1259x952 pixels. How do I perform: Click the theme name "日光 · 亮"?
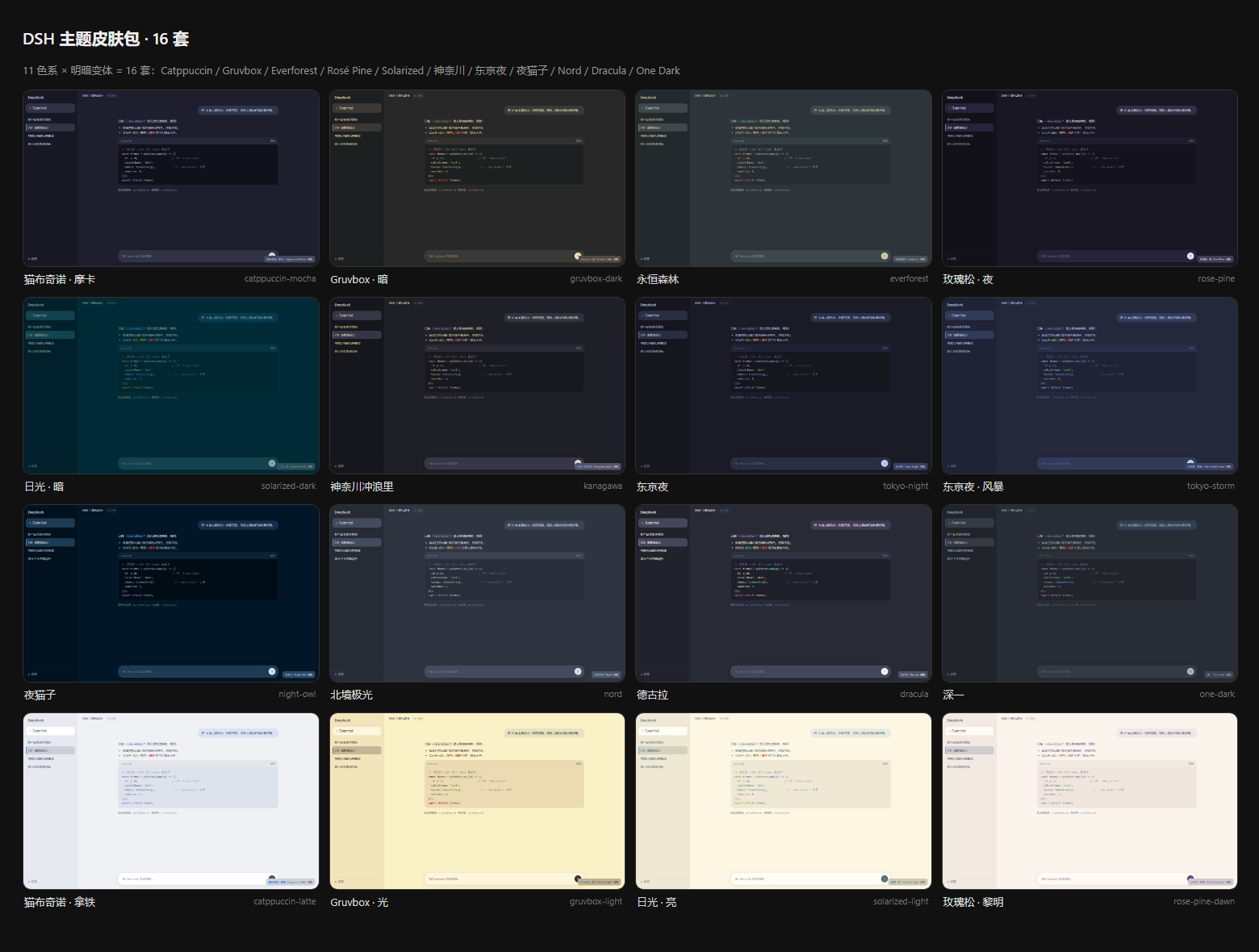(657, 902)
